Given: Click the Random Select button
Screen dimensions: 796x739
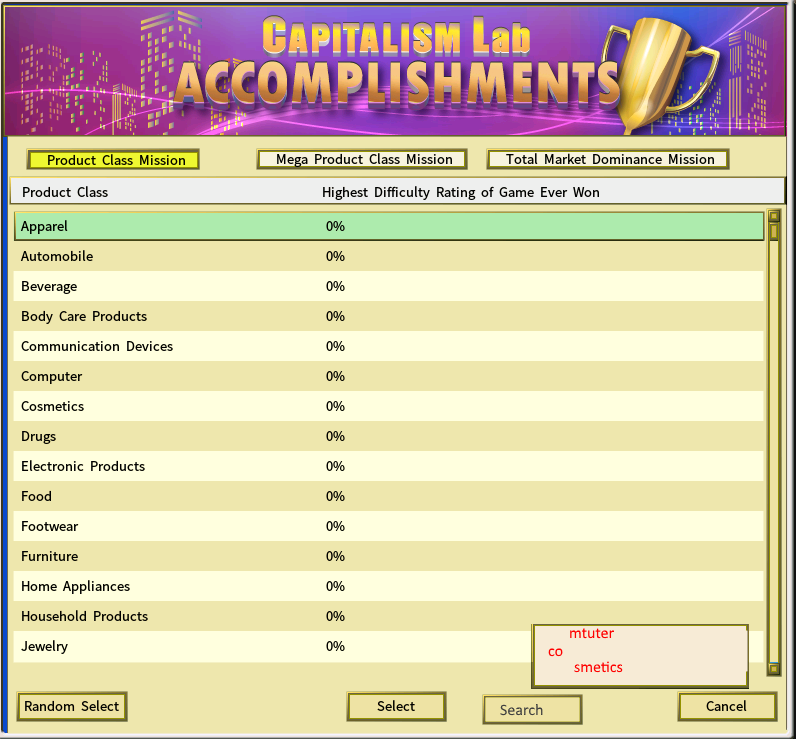Looking at the screenshot, I should click(x=72, y=706).
